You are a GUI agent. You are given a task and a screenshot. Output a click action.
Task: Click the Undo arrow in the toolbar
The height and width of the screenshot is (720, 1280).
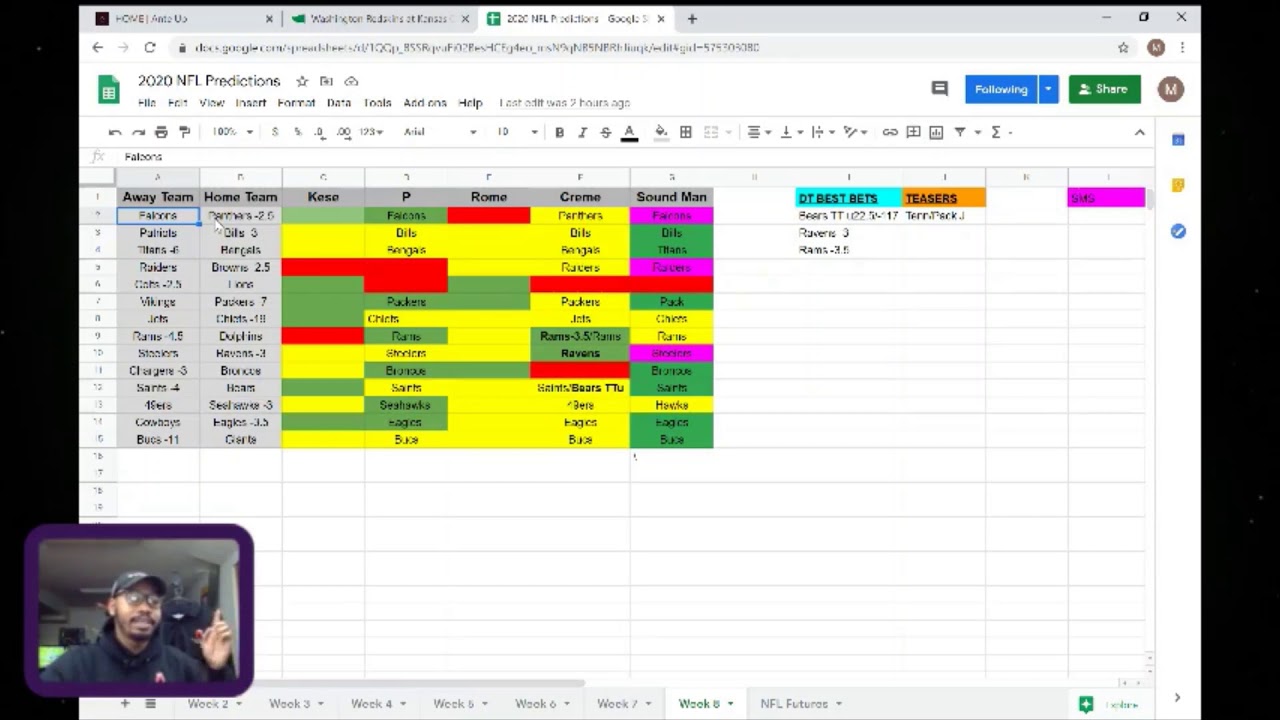(115, 132)
